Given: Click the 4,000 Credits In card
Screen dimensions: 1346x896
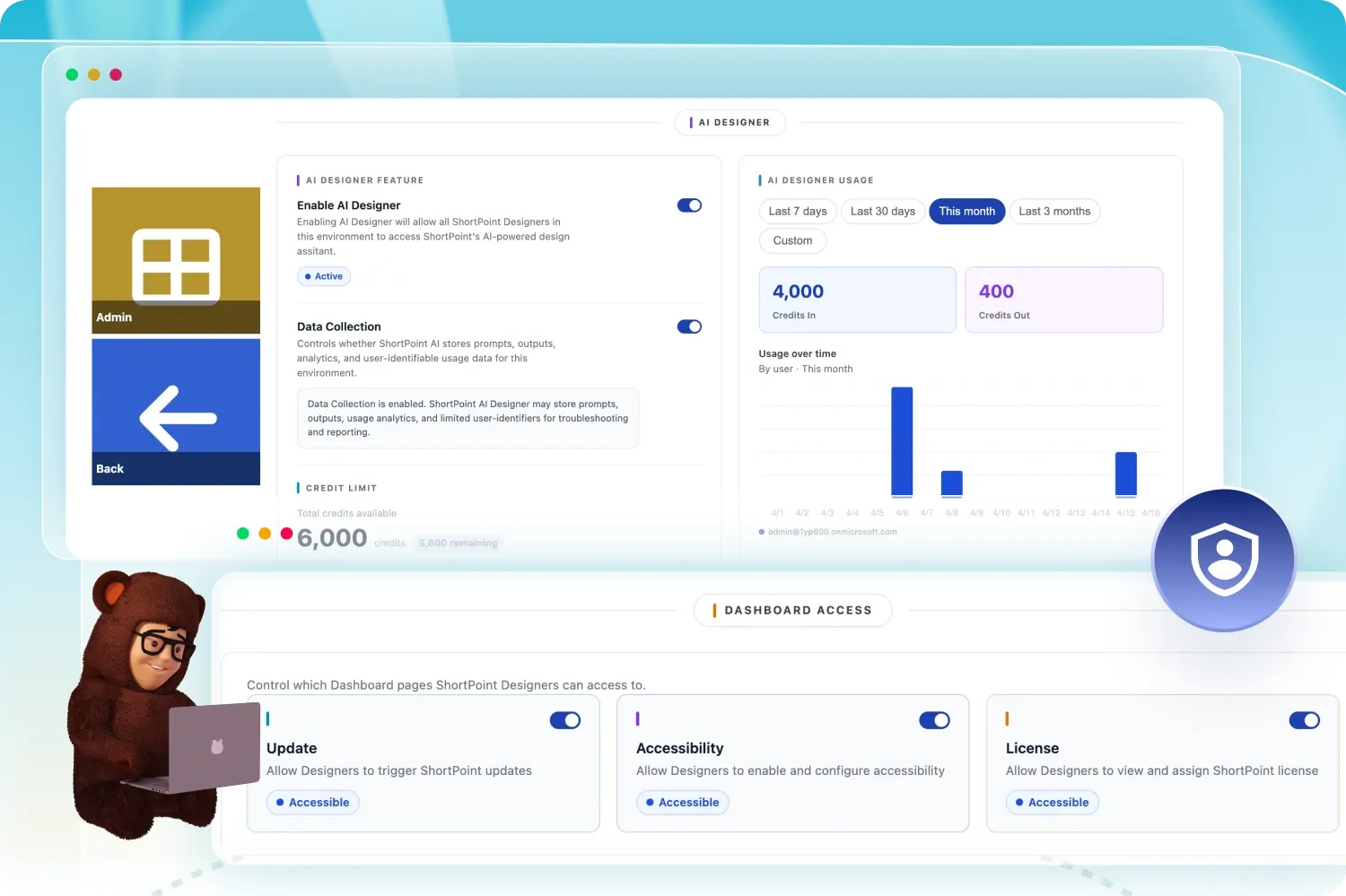Looking at the screenshot, I should pos(858,300).
